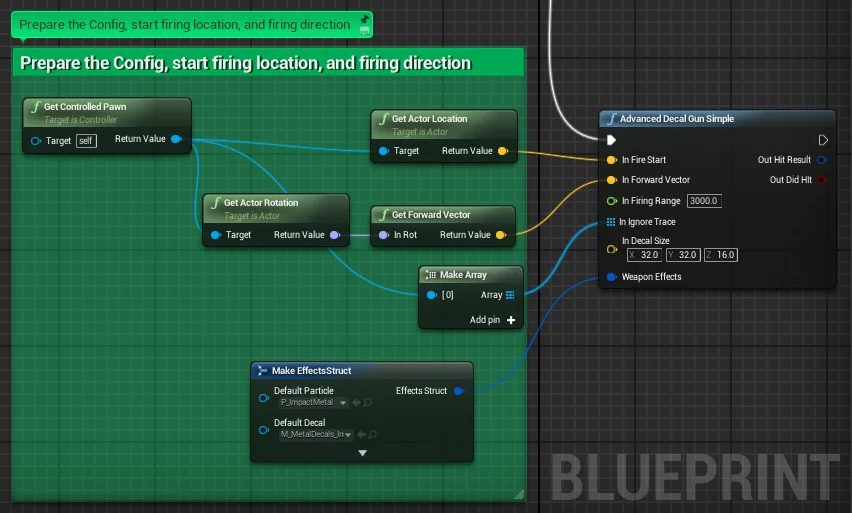
Task: Click the In Forward Vector pin
Action: 611,180
